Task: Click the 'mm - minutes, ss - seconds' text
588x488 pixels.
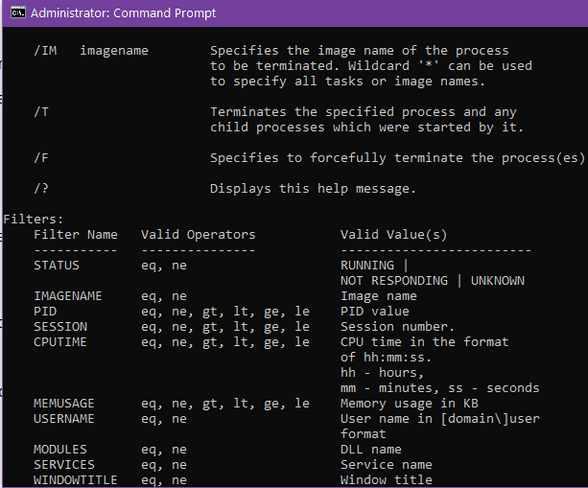Action: point(440,388)
